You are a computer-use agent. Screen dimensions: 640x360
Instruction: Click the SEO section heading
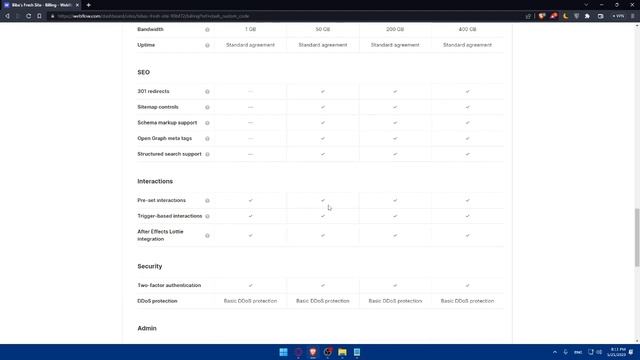(144, 72)
